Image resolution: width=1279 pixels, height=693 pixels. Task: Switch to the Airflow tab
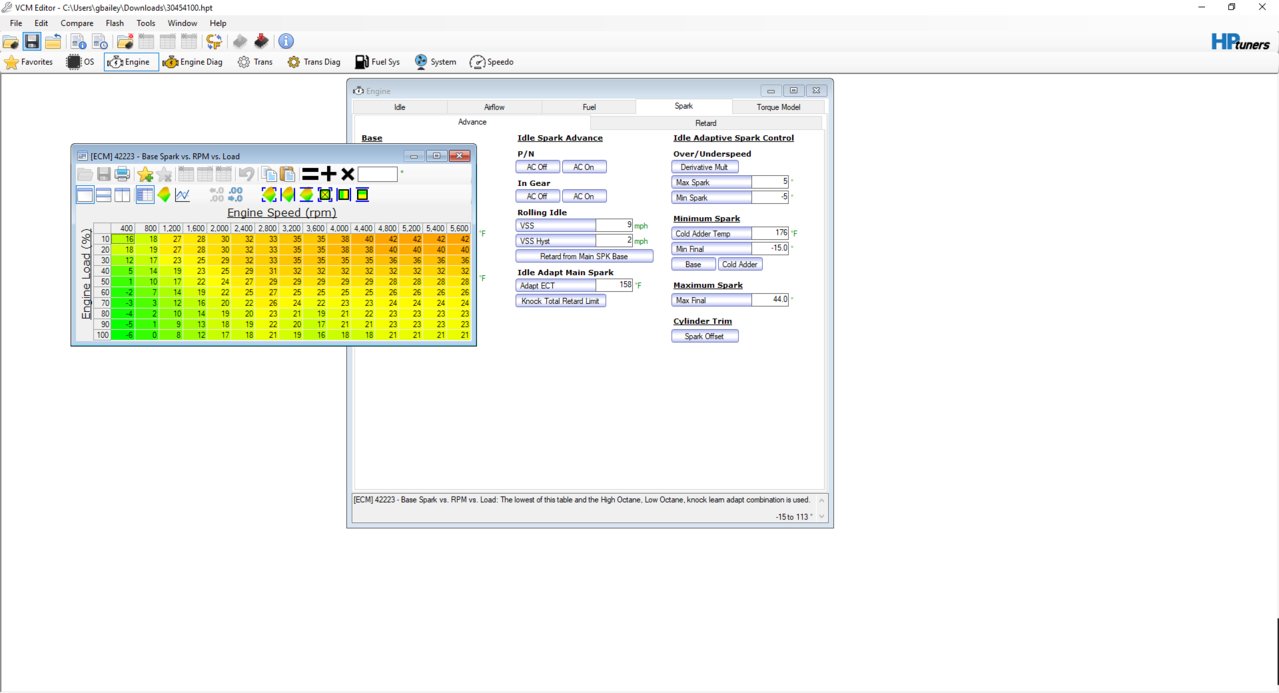click(x=494, y=106)
